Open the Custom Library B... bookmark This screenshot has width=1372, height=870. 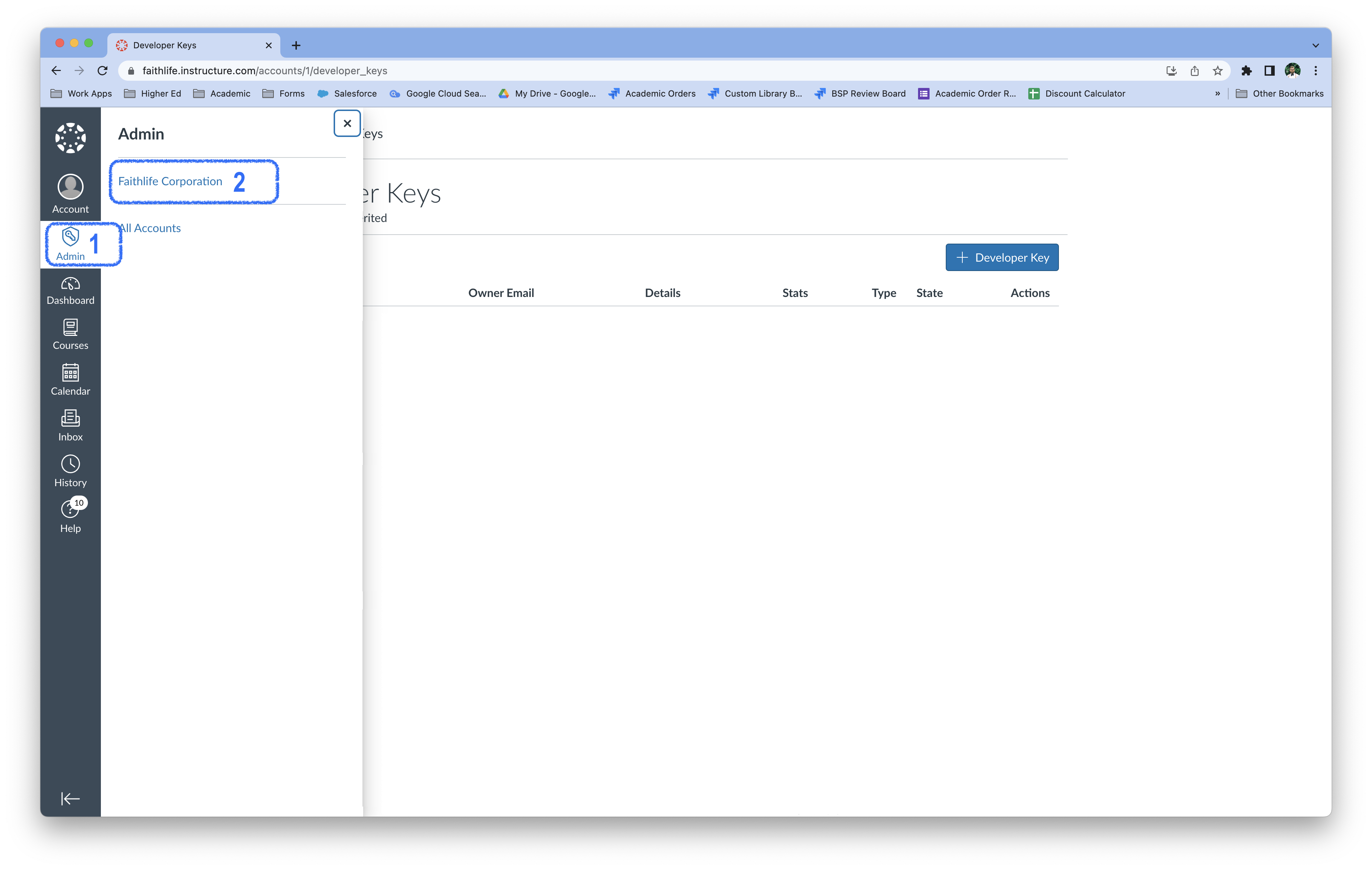point(755,93)
